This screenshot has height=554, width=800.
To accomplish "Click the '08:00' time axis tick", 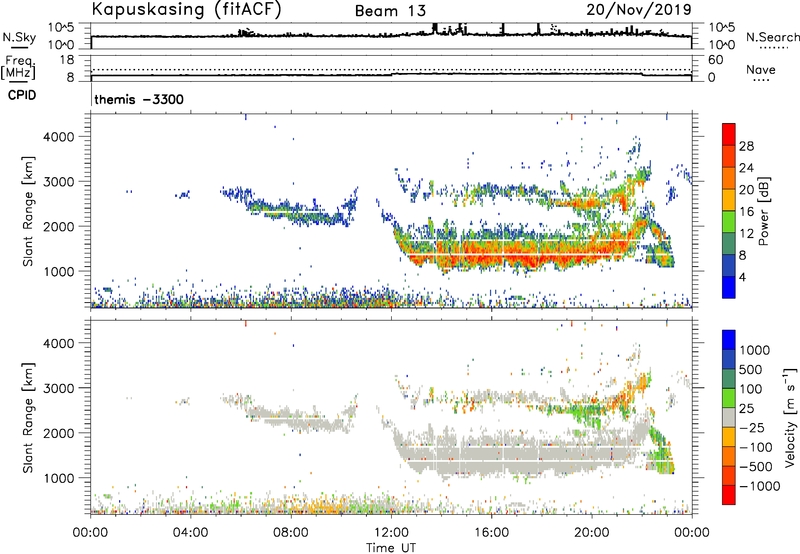I will pyautogui.click(x=291, y=533).
